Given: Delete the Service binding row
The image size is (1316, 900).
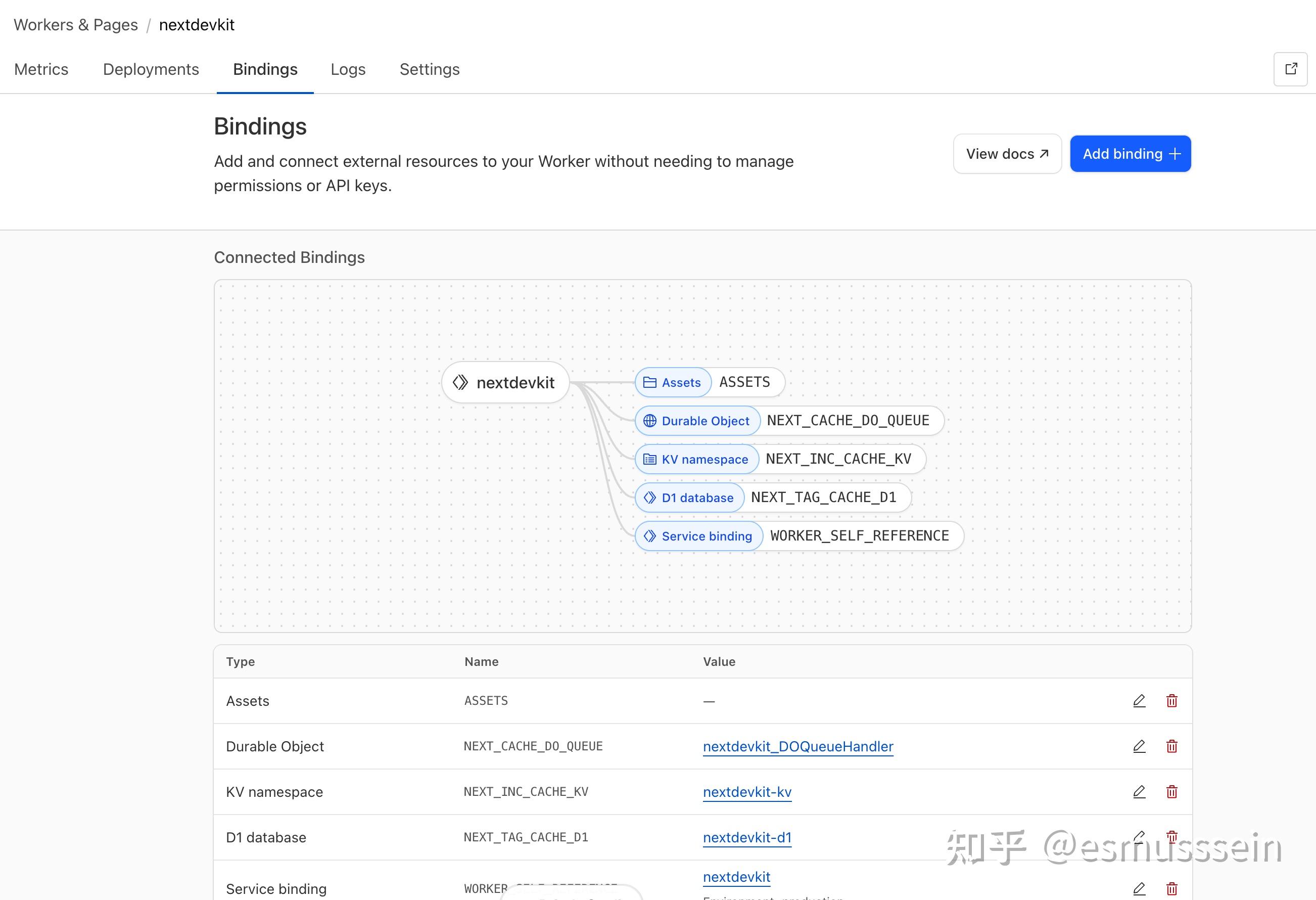Looking at the screenshot, I should (x=1171, y=888).
